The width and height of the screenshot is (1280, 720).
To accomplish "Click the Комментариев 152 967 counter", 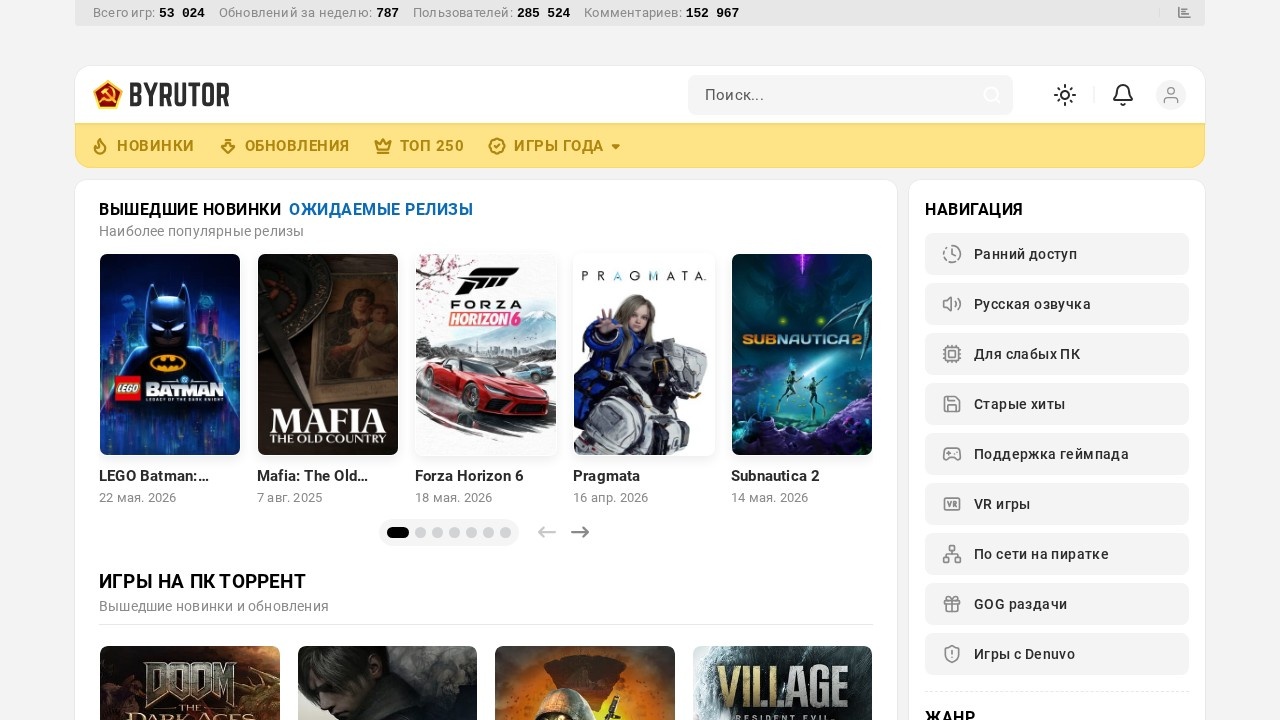I will pos(661,13).
